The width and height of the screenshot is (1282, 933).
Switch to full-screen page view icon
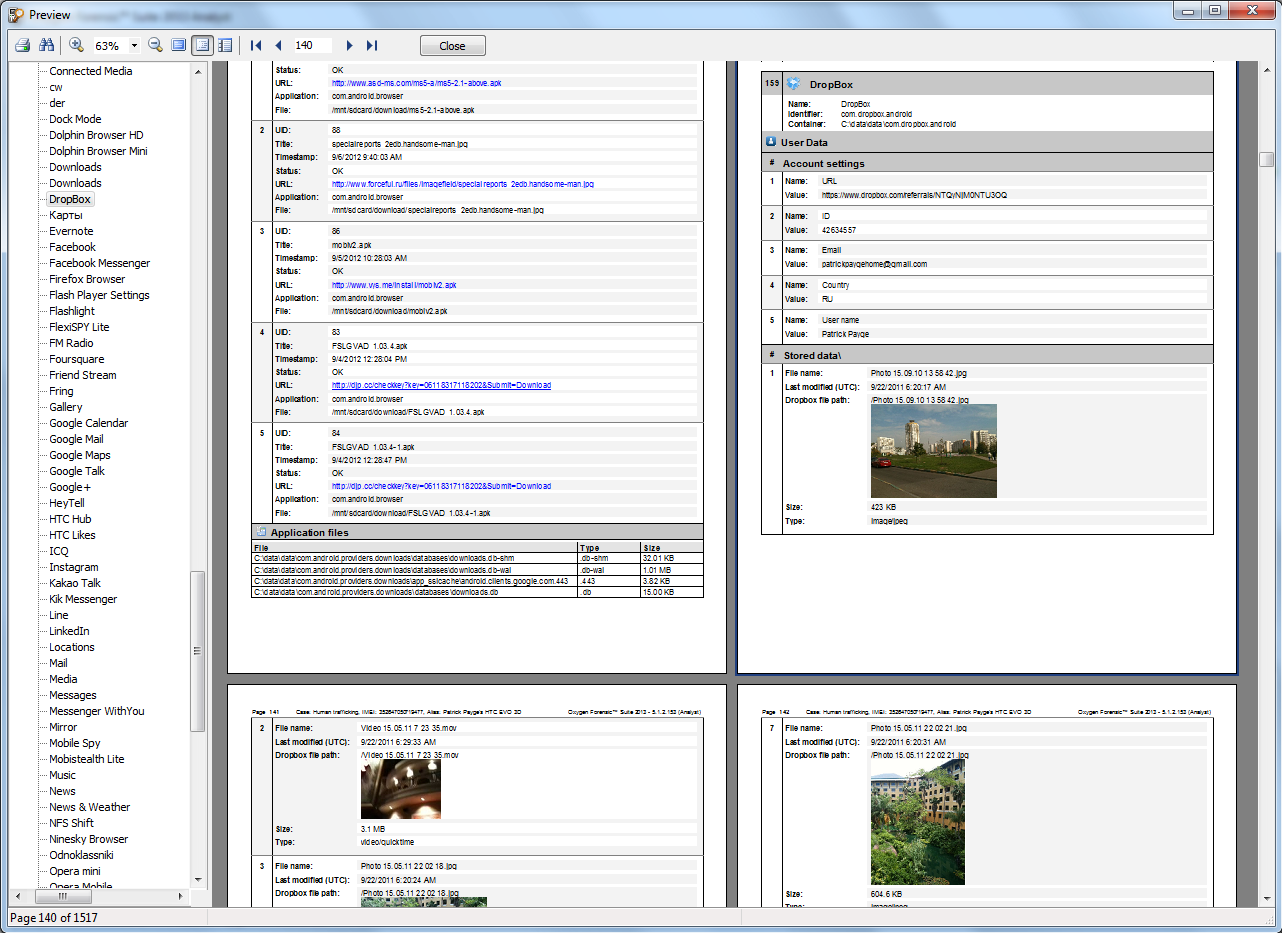click(x=178, y=45)
